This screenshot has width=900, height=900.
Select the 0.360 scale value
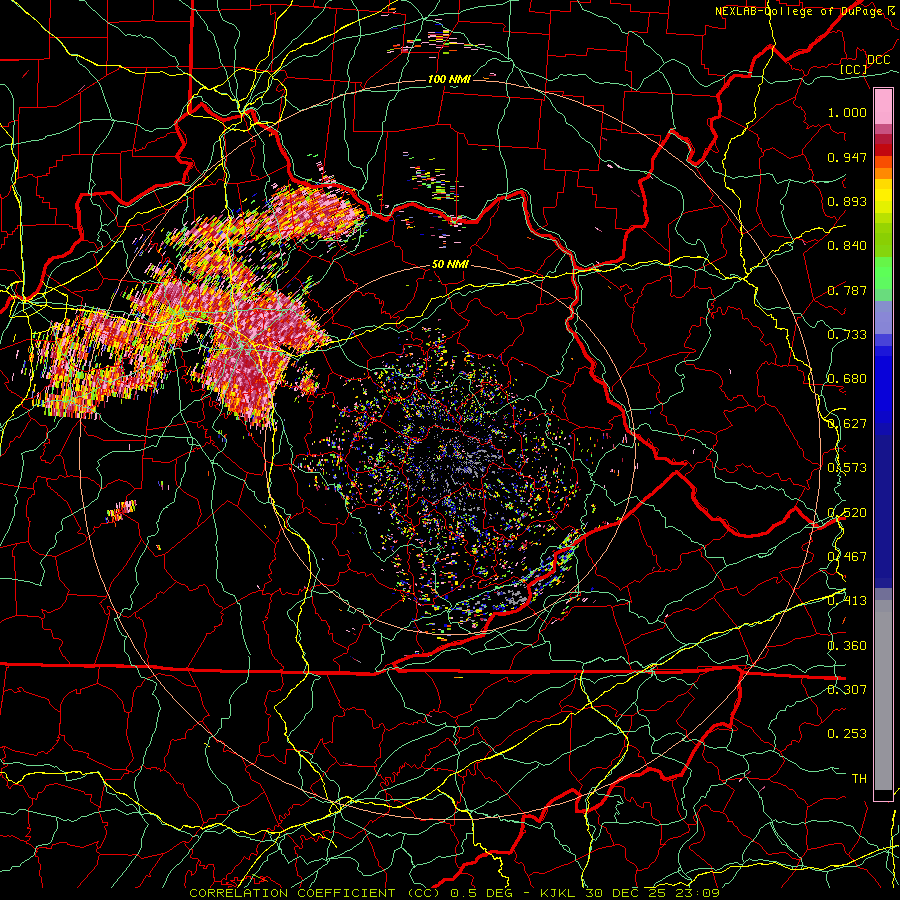point(847,646)
